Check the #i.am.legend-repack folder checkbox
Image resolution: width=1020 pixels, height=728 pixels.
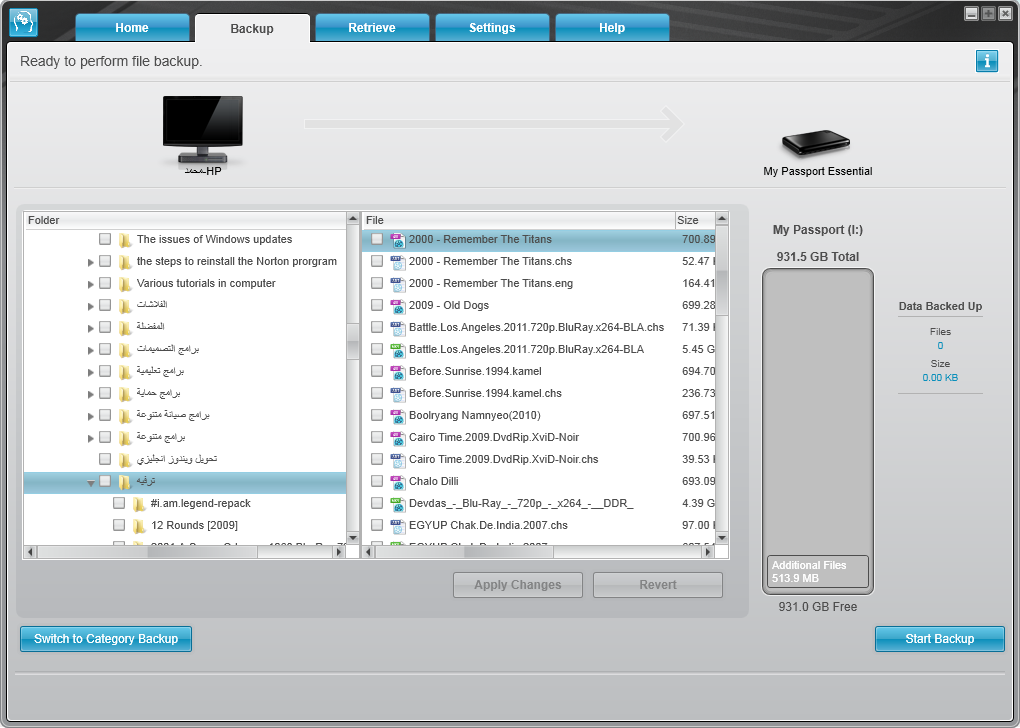click(118, 503)
